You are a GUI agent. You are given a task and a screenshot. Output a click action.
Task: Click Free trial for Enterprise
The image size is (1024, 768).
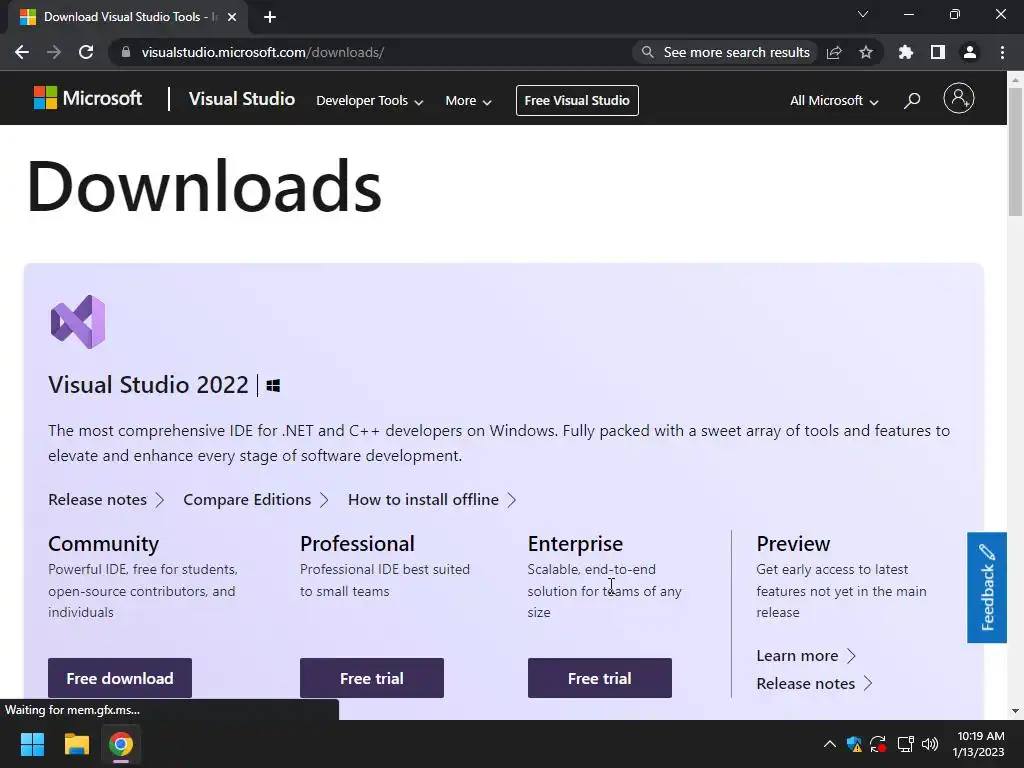pos(600,678)
